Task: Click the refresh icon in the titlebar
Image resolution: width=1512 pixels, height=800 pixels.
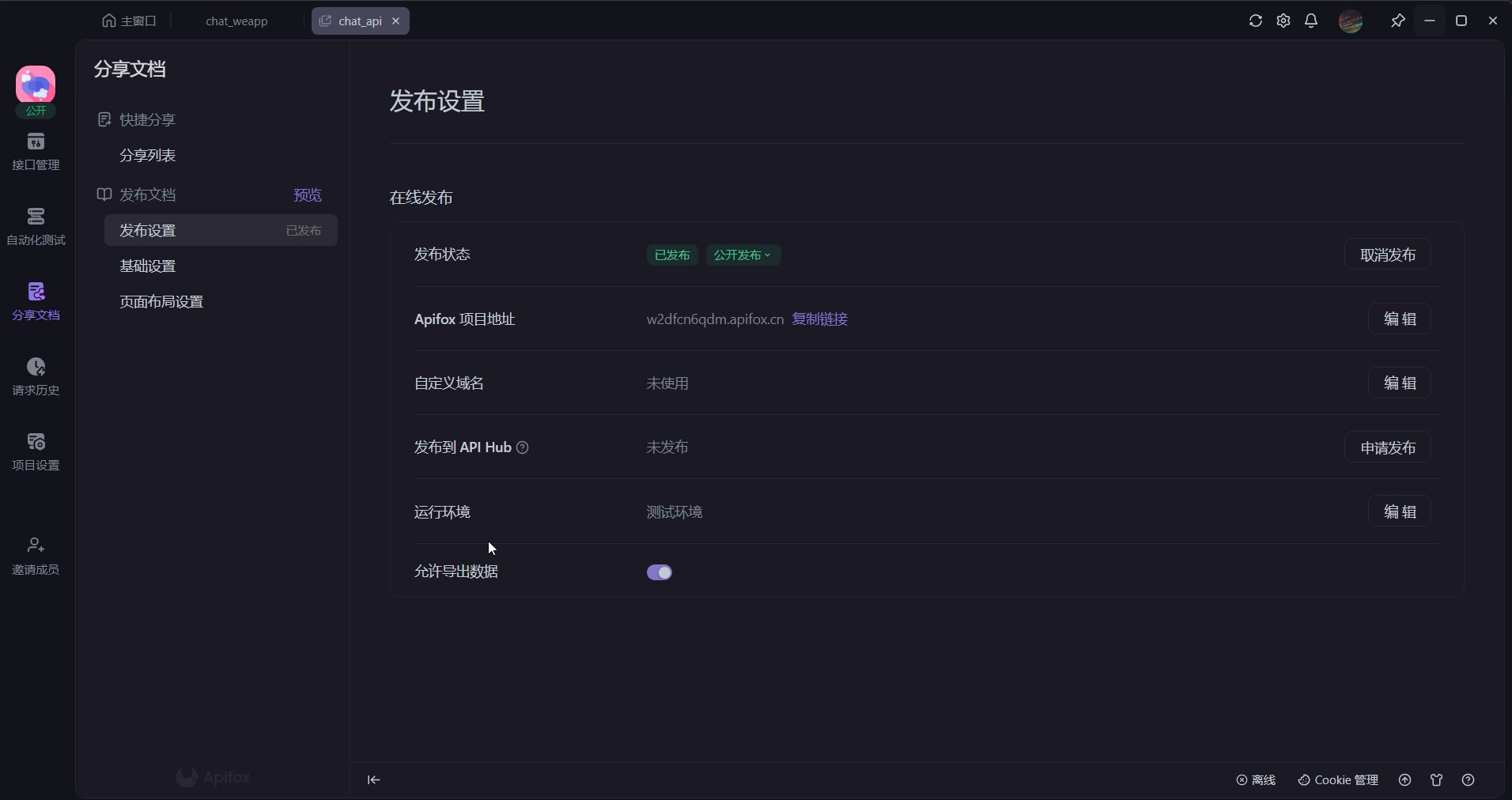Action: tap(1257, 21)
